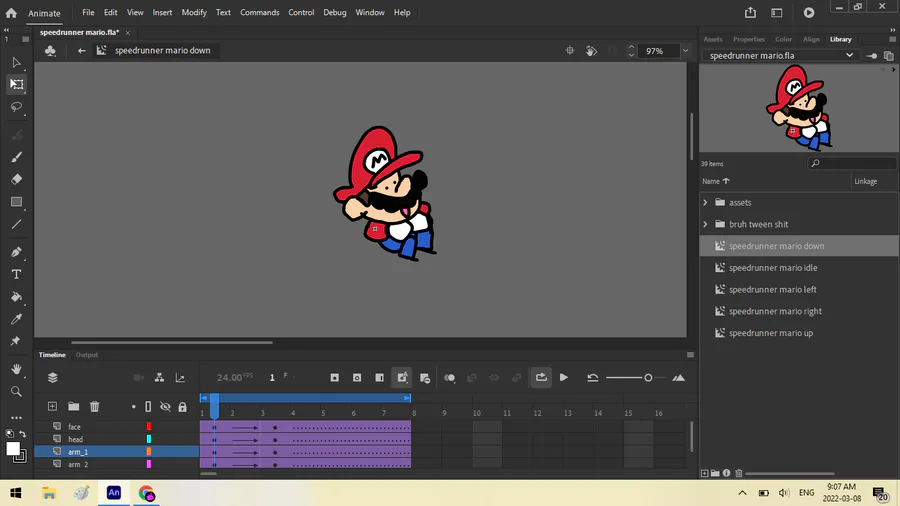900x506 pixels.
Task: Open the Modify menu
Action: [x=194, y=13]
